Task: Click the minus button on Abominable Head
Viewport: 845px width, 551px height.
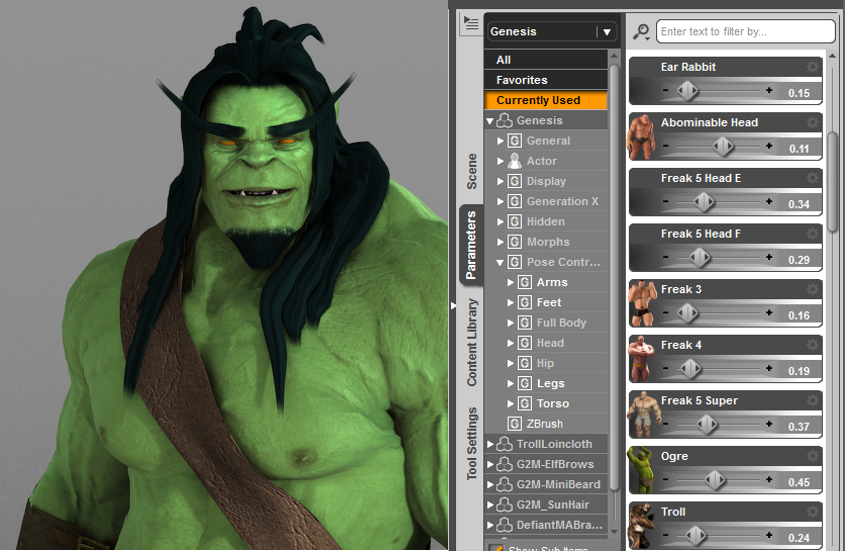Action: tap(666, 146)
